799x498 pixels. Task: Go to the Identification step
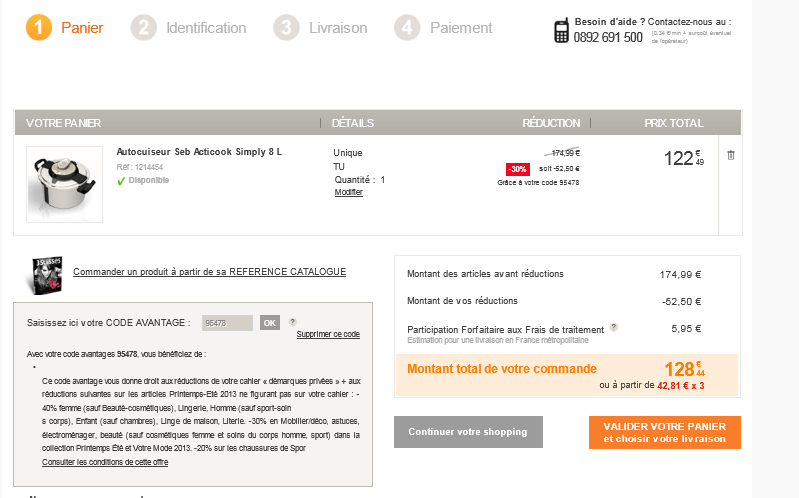205,28
